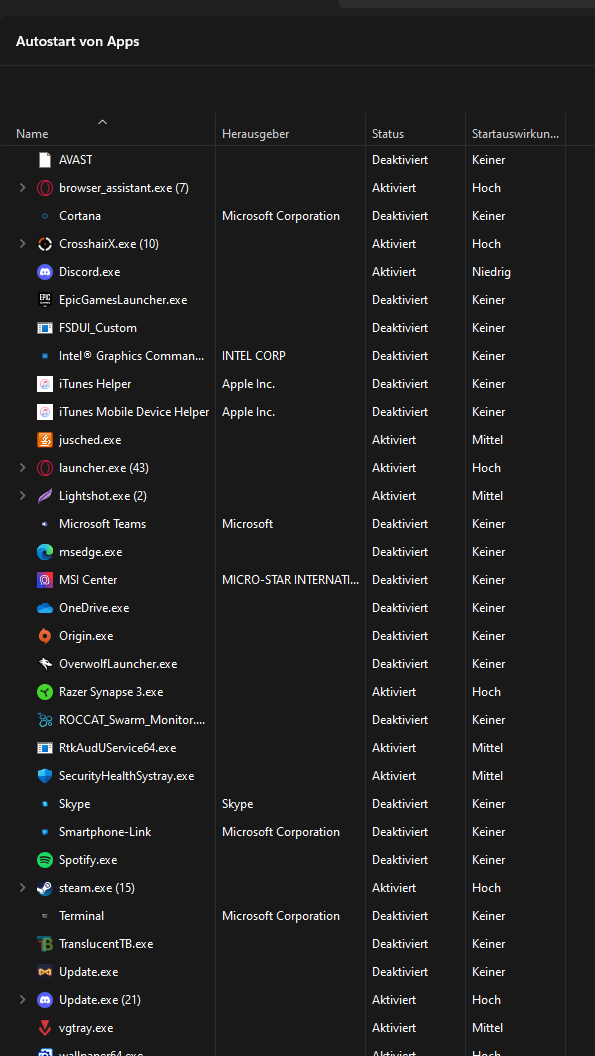Expand the steam.exe (15) group
The height and width of the screenshot is (1056, 595).
tap(23, 888)
